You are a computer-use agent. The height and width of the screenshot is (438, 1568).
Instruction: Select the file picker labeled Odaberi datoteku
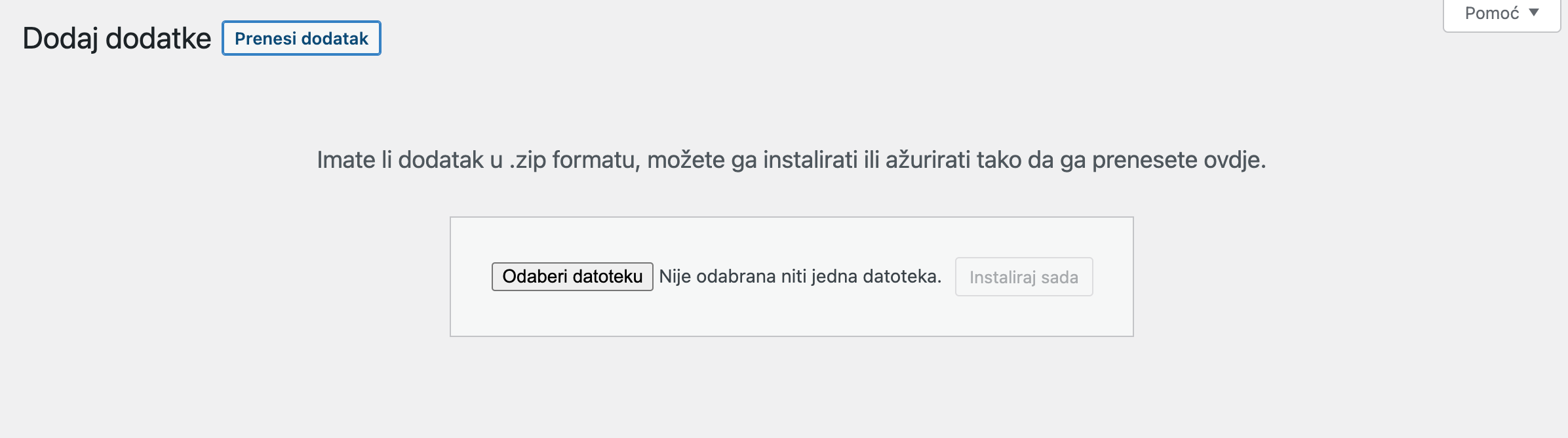tap(572, 277)
